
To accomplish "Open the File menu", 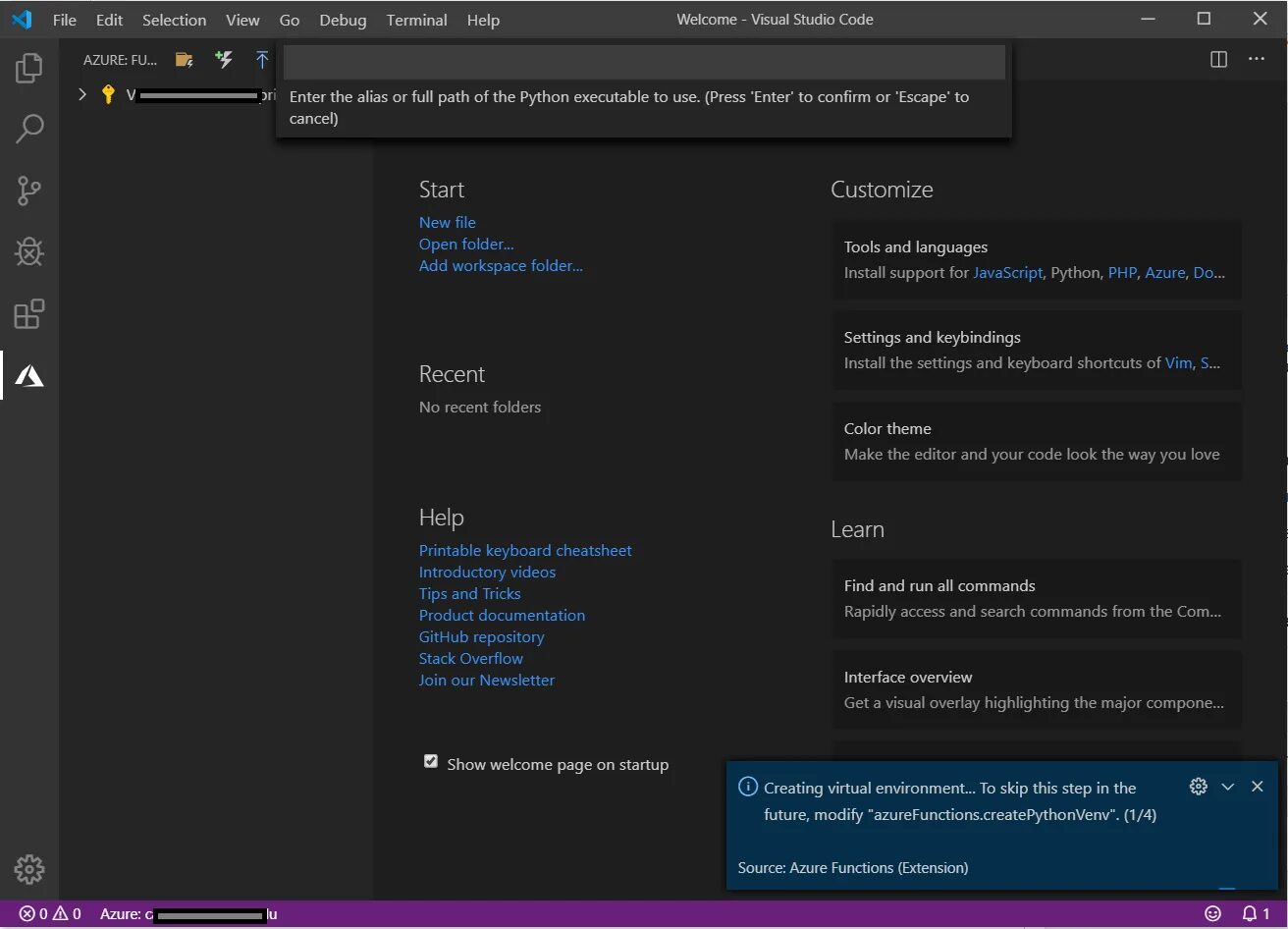I will pyautogui.click(x=64, y=20).
